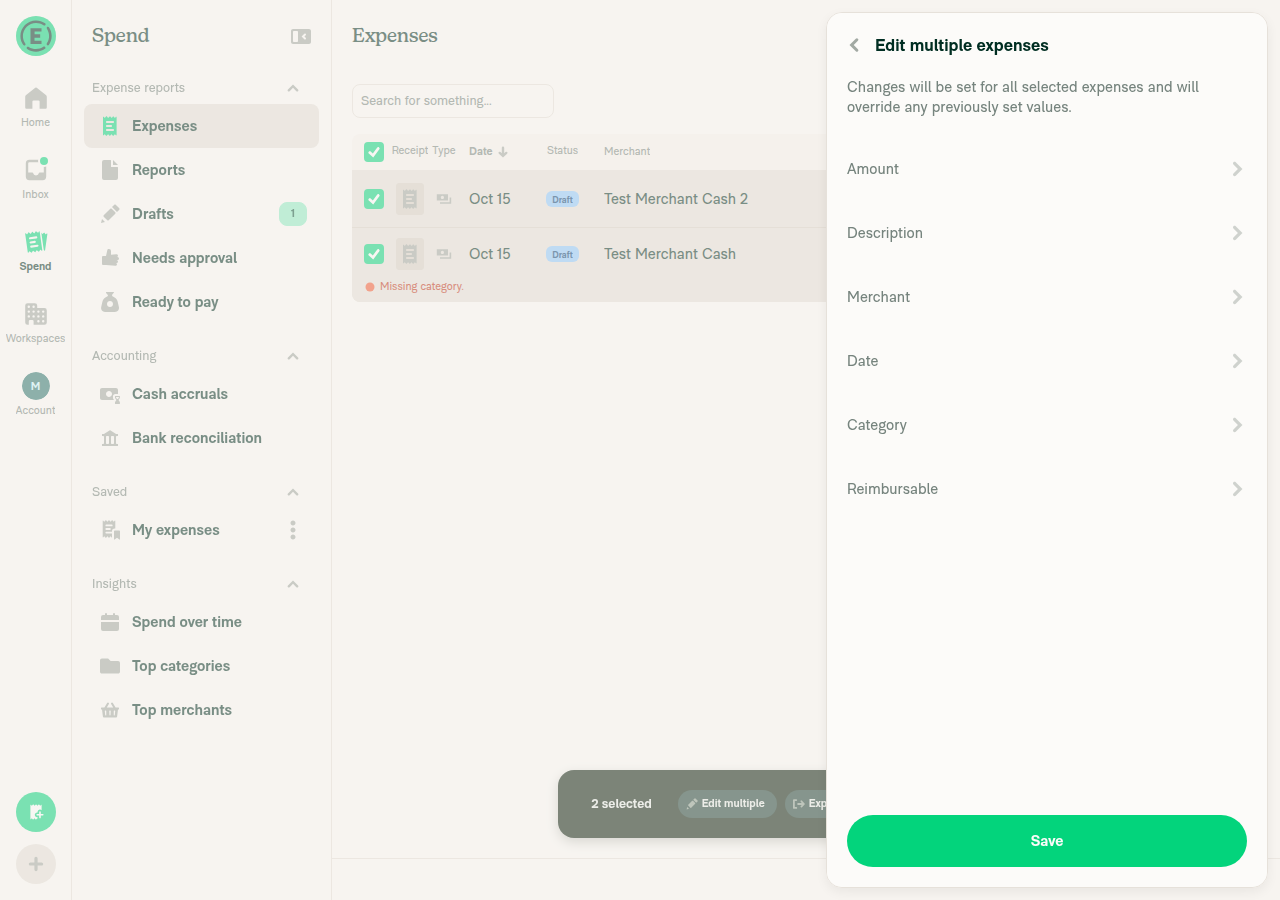Save the multiple expense edits
Viewport: 1280px width, 900px height.
[x=1047, y=841]
